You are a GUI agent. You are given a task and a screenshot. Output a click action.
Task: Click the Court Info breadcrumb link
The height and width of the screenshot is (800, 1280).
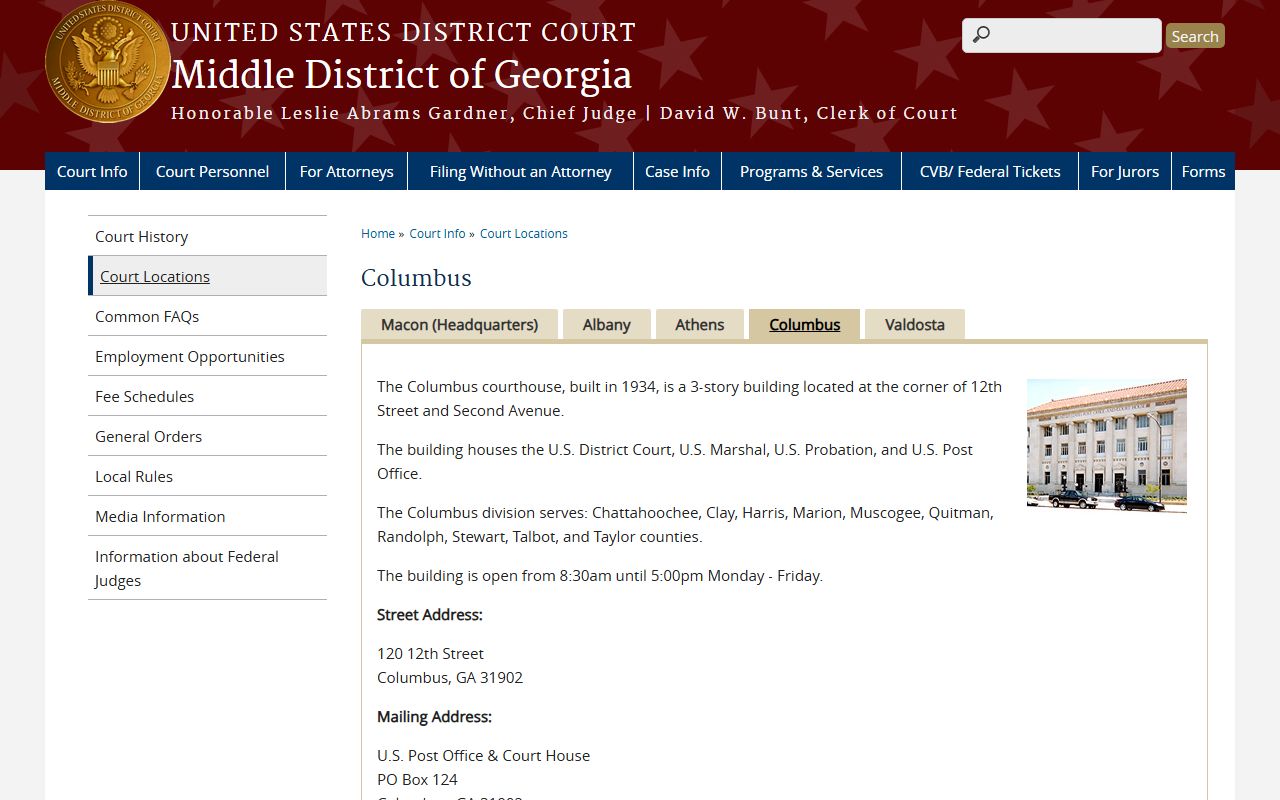click(437, 233)
